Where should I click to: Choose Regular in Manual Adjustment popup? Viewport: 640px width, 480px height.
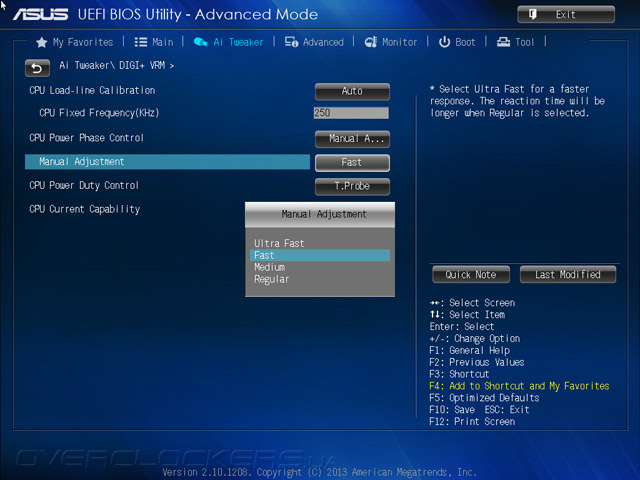point(320,280)
